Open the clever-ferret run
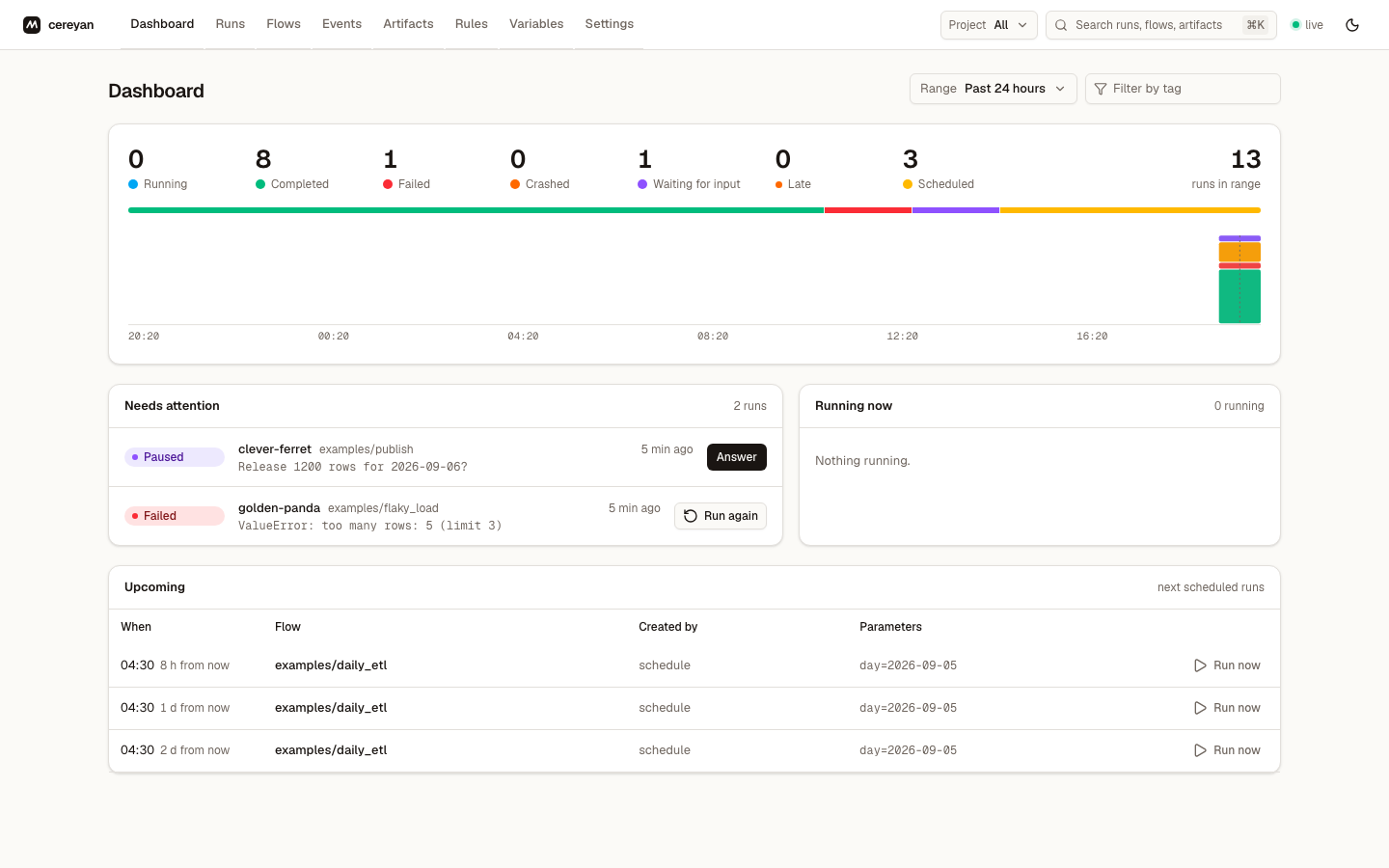 275,449
